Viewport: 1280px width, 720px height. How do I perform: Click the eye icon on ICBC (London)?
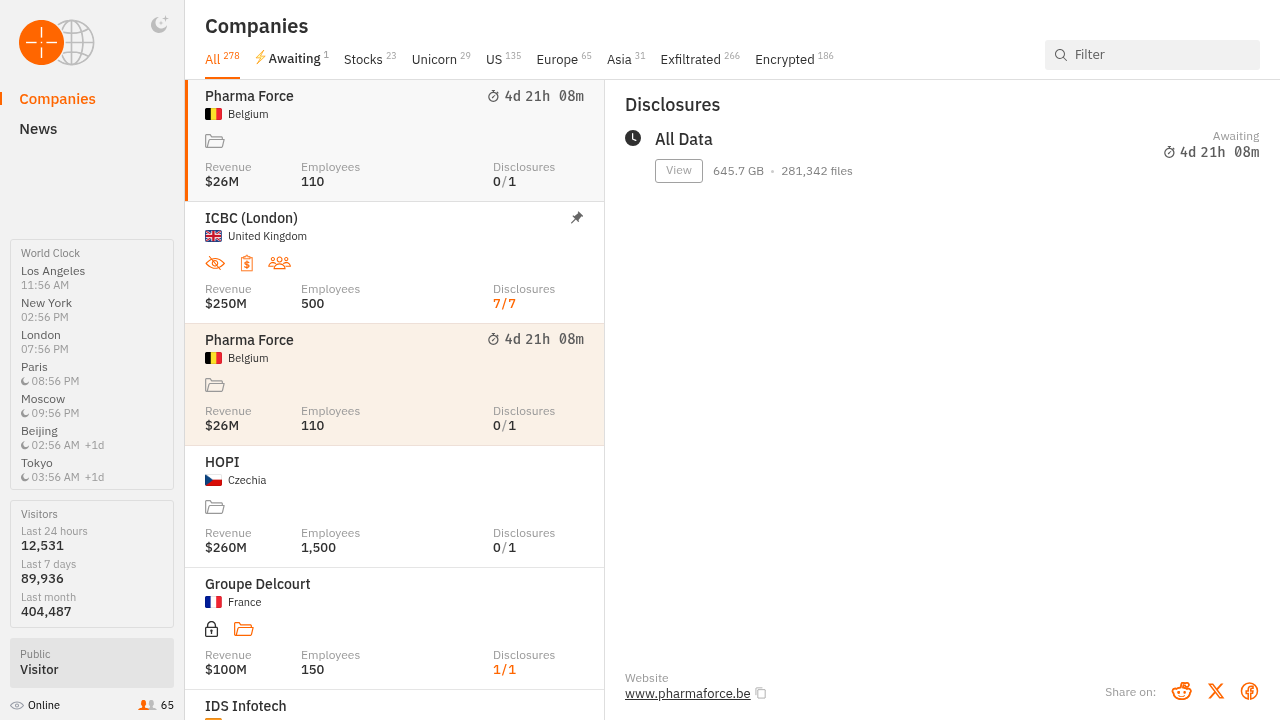(215, 263)
